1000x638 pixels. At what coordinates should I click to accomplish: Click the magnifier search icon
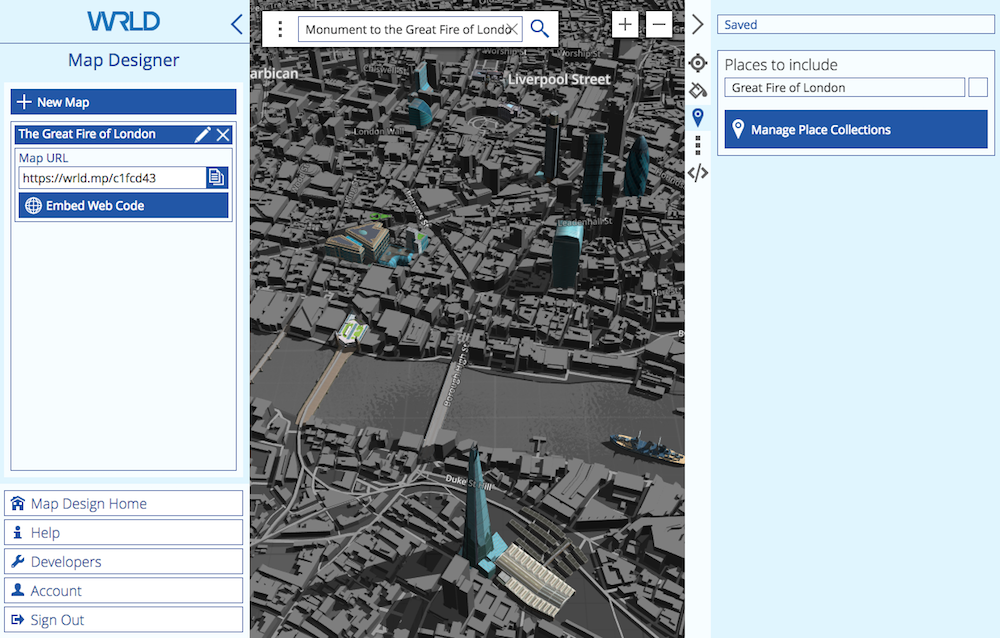click(x=540, y=29)
